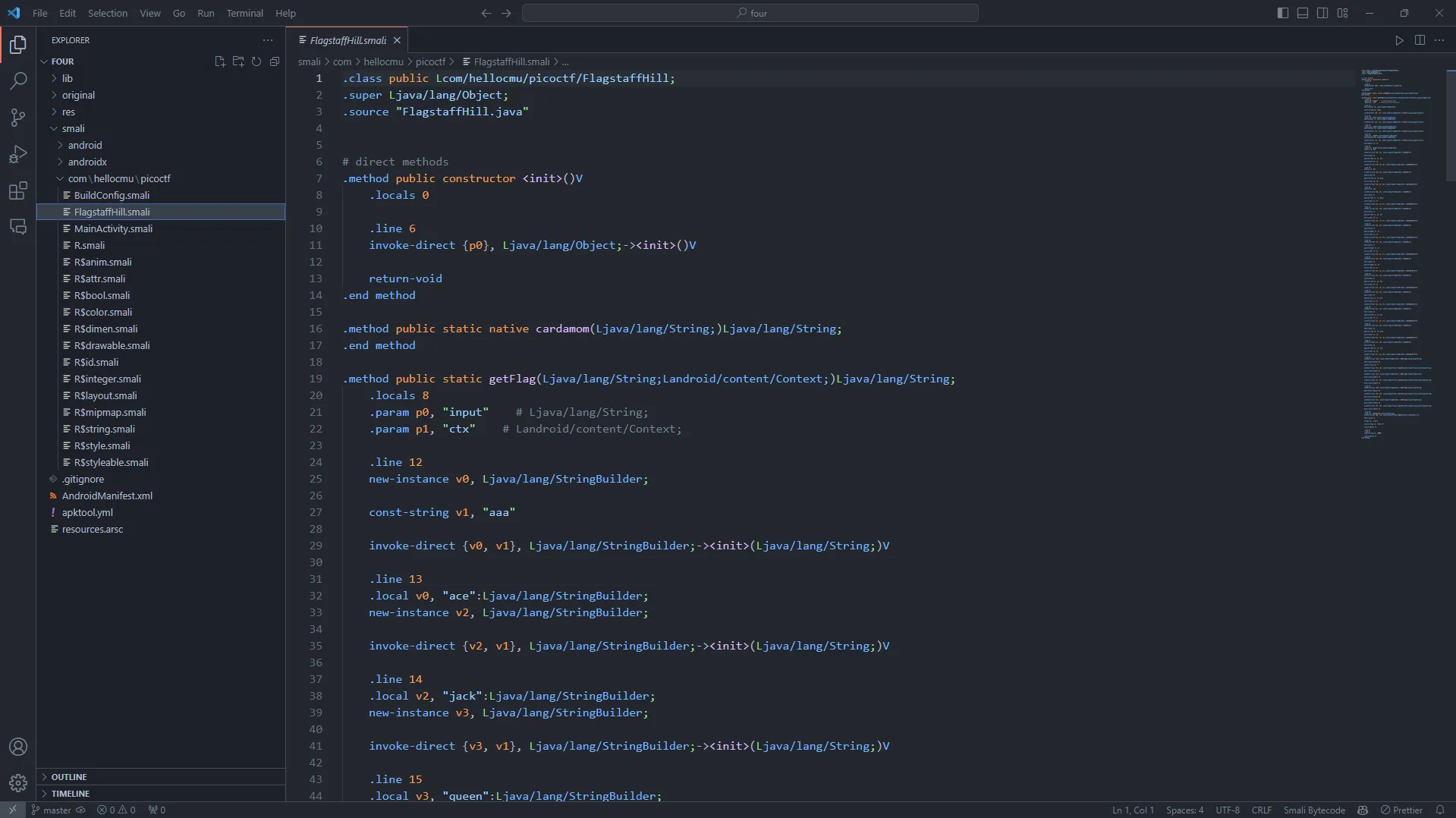Expand the OUTLINE section

coord(161,776)
